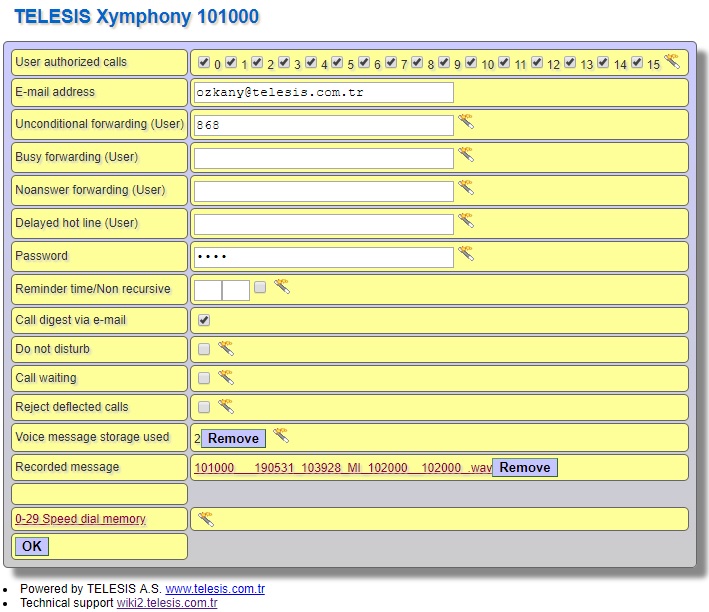Click the wand icon beside User authorized calls
Screen dimensions: 709x612
pyautogui.click(x=672, y=62)
